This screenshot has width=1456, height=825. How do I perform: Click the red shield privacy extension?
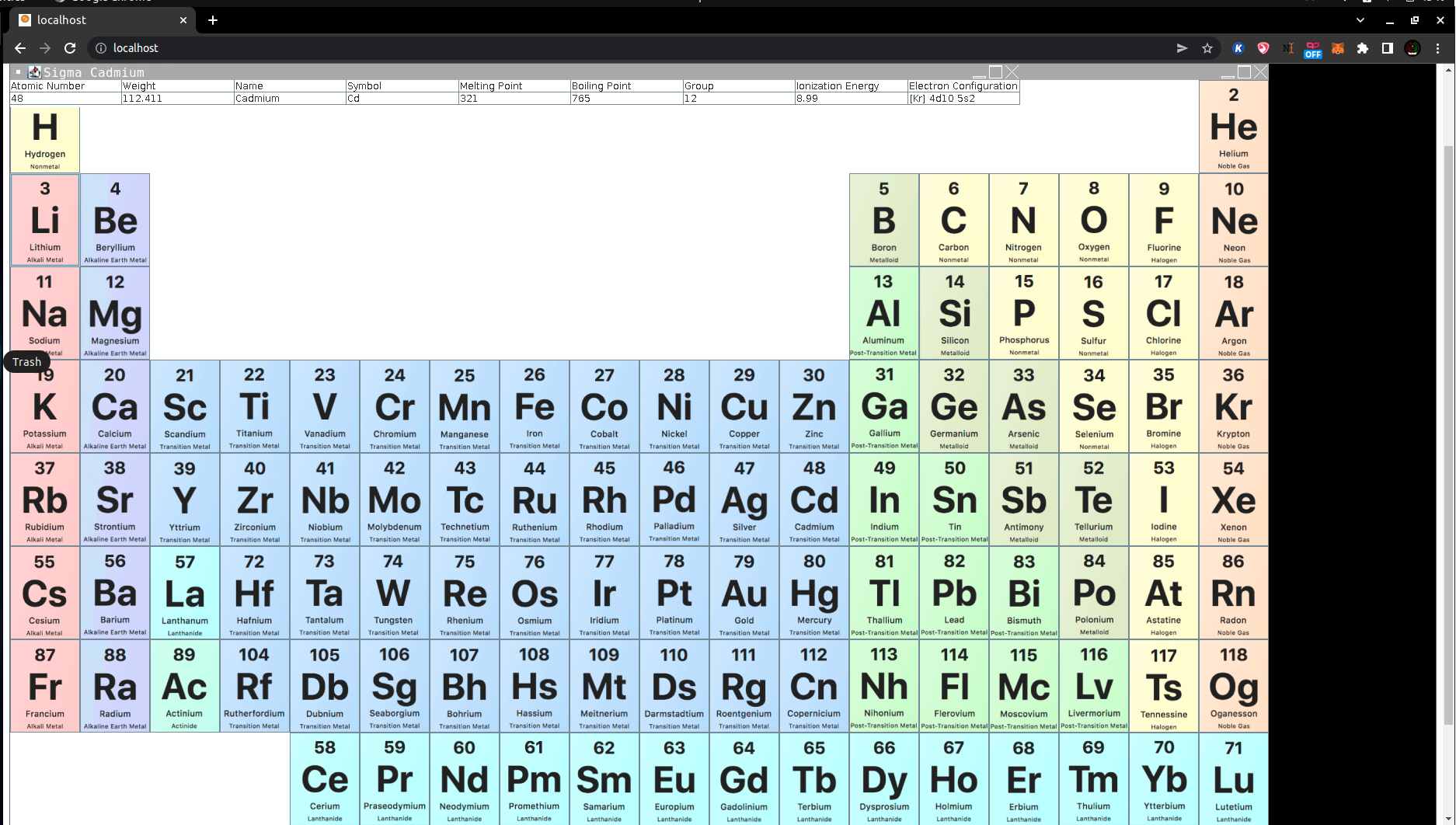click(x=1263, y=48)
